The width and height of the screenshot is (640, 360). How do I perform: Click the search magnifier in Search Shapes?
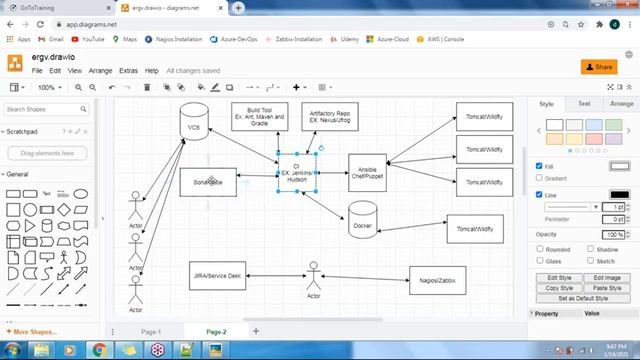tap(83, 109)
